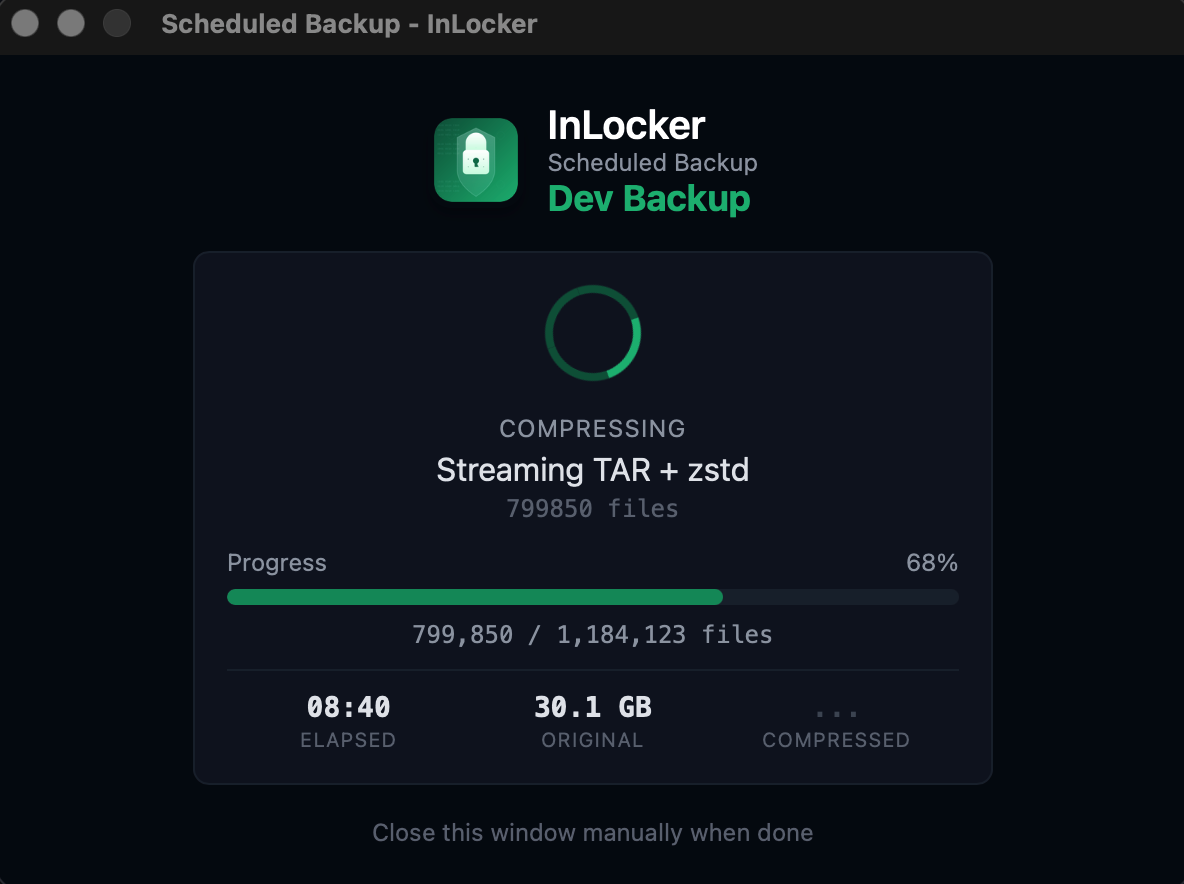This screenshot has width=1184, height=884.
Task: Select the 799,850 / 1,184,123 files text
Action: [x=592, y=634]
